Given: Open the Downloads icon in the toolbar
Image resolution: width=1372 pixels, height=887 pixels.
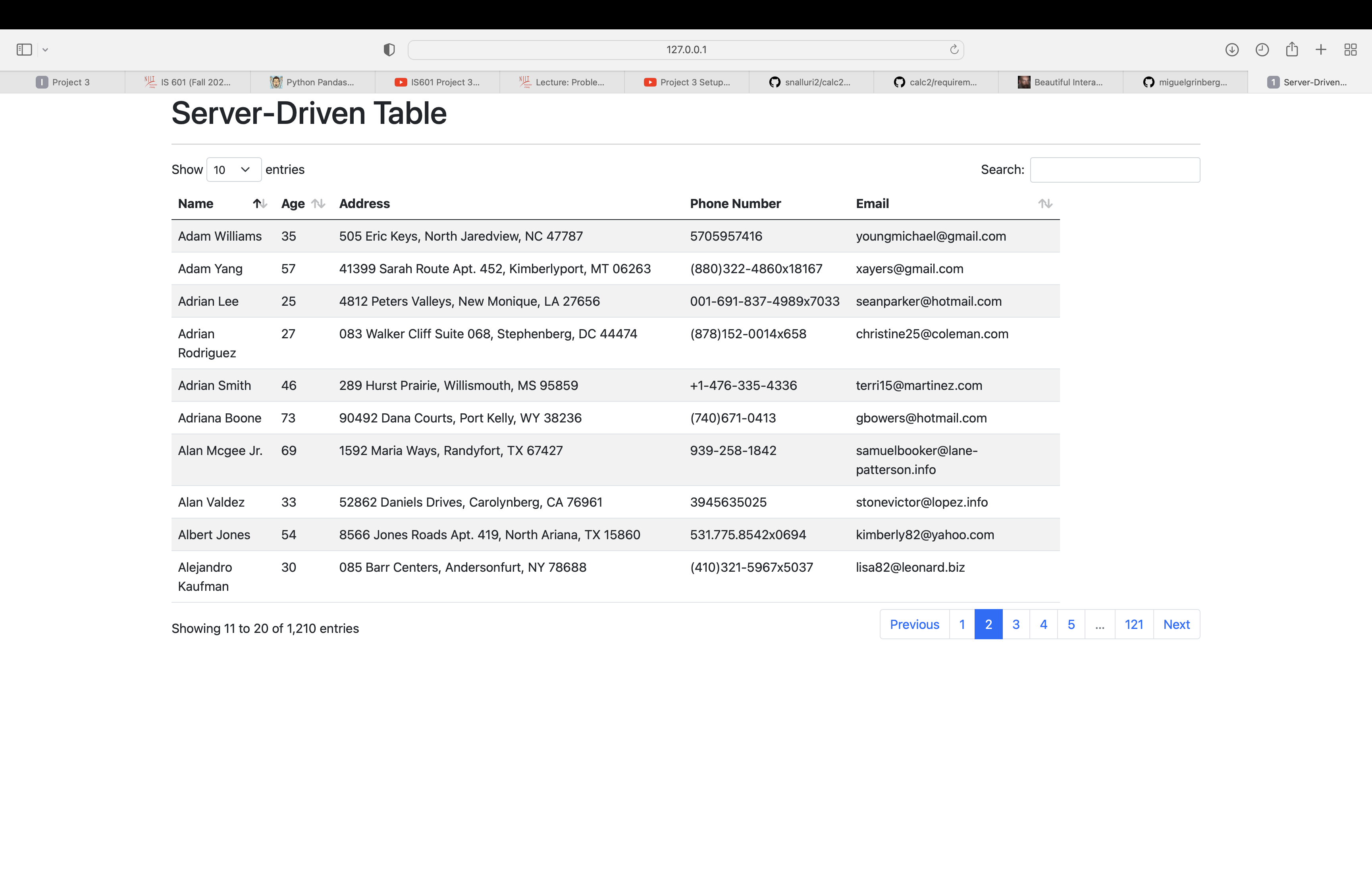Looking at the screenshot, I should [1232, 50].
